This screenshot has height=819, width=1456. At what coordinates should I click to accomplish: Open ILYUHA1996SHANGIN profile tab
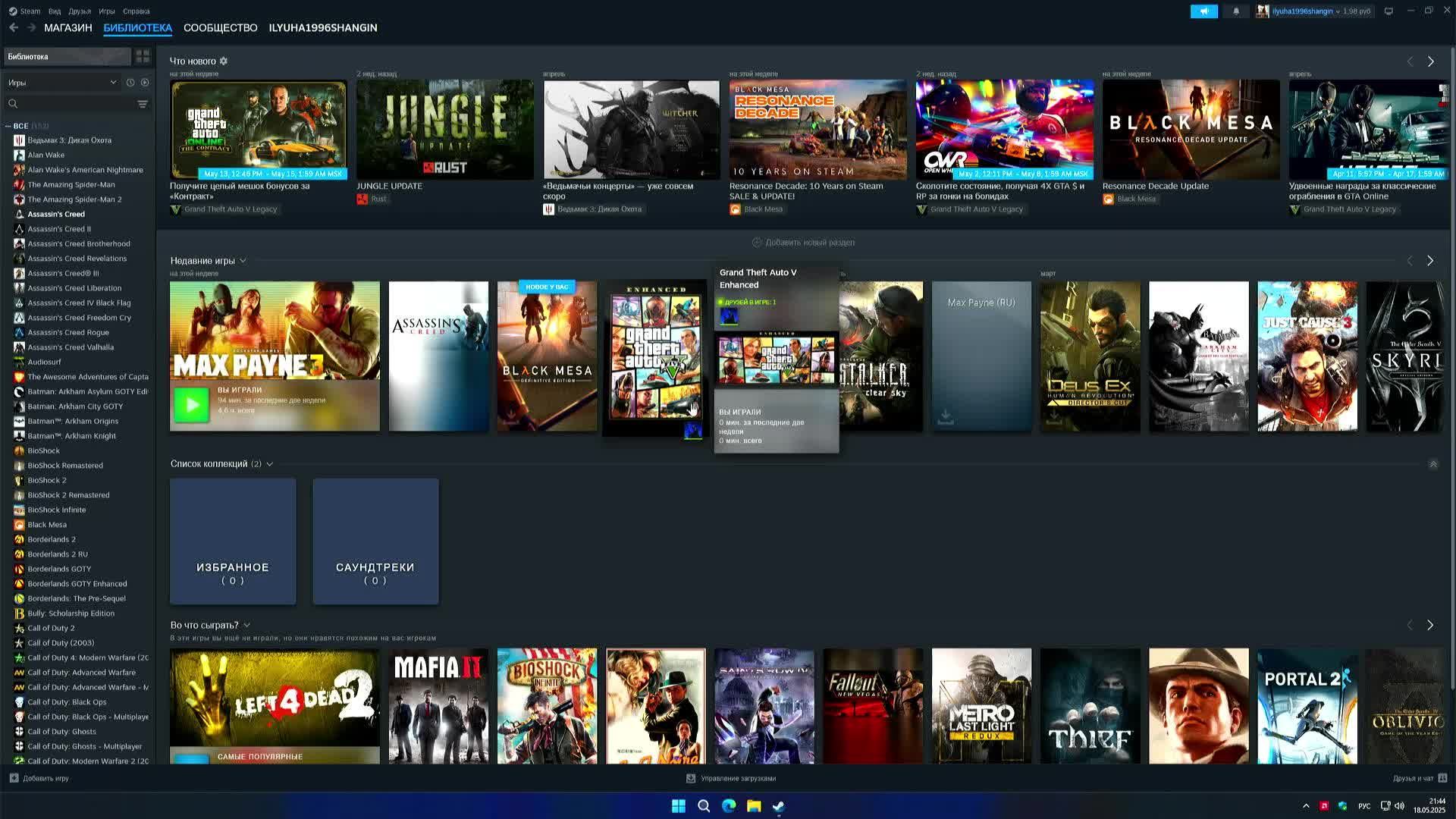pyautogui.click(x=323, y=28)
